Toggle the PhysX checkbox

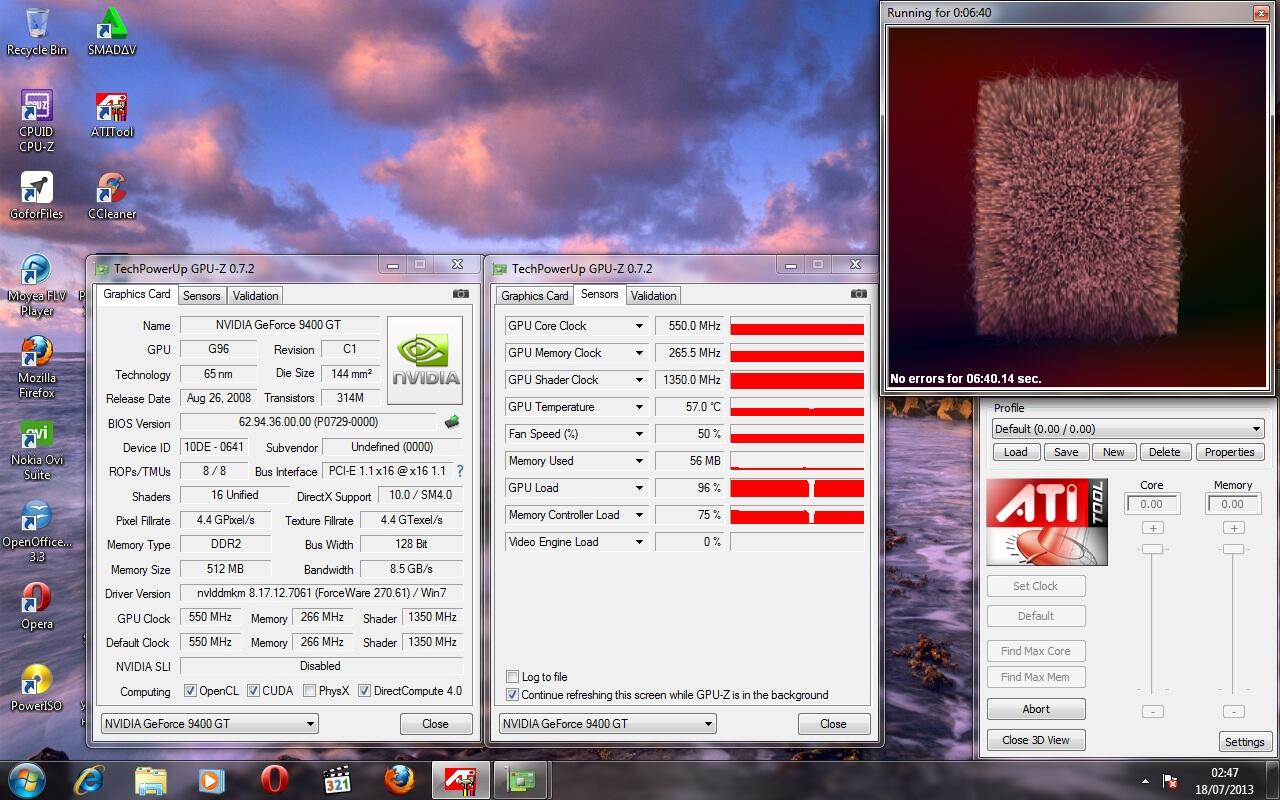point(309,691)
